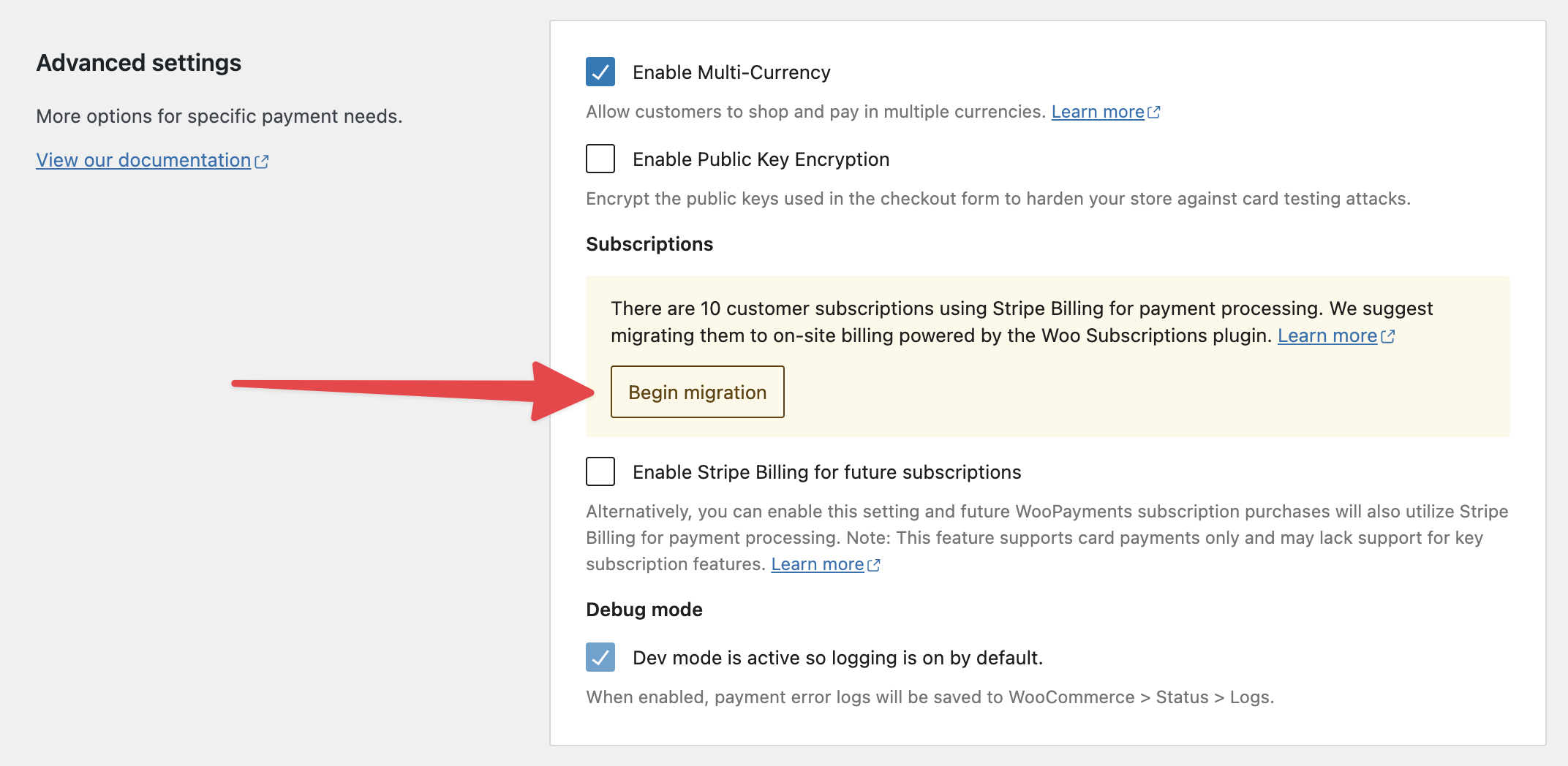Click the Advanced settings heading
Screen dimensions: 1568x766
pyautogui.click(x=139, y=63)
